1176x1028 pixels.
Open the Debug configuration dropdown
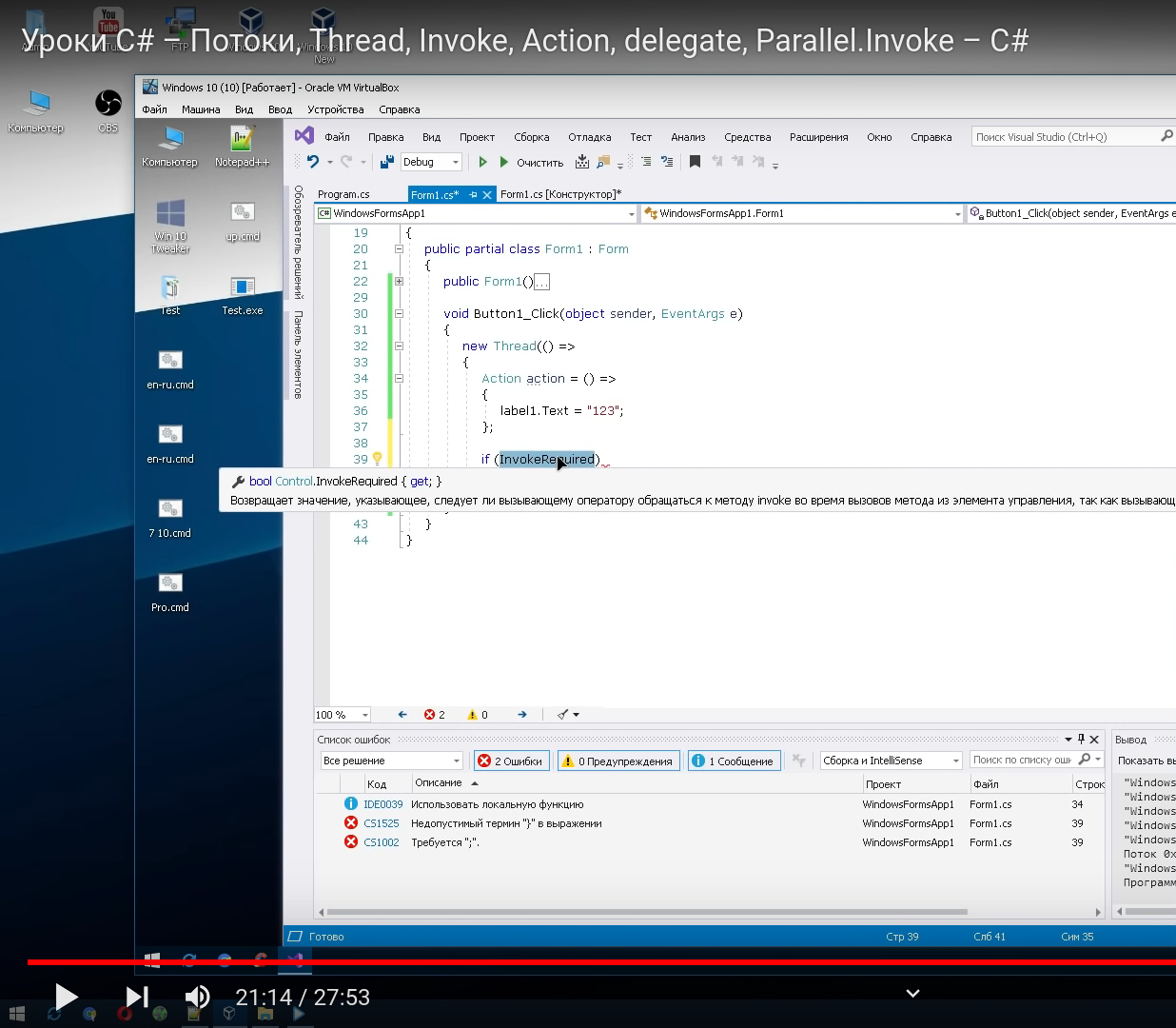point(431,162)
